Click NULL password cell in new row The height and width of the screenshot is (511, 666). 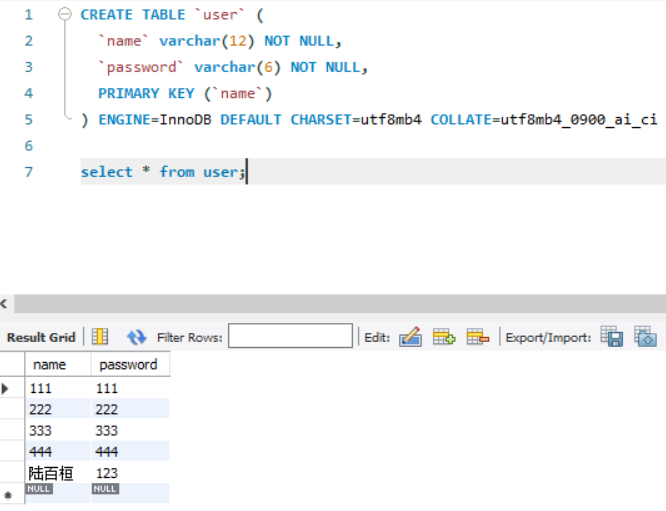click(x=130, y=494)
